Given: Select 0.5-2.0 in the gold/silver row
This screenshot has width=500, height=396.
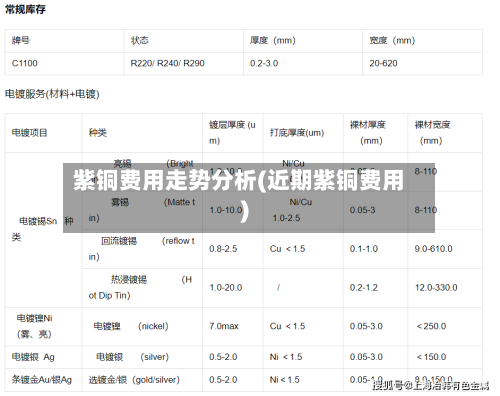Looking at the screenshot, I should click(x=223, y=380).
